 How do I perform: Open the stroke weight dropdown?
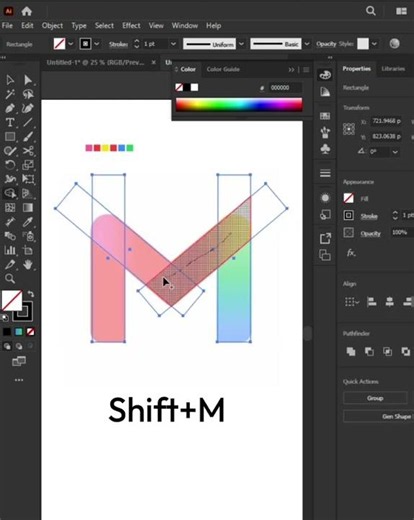pyautogui.click(x=173, y=44)
